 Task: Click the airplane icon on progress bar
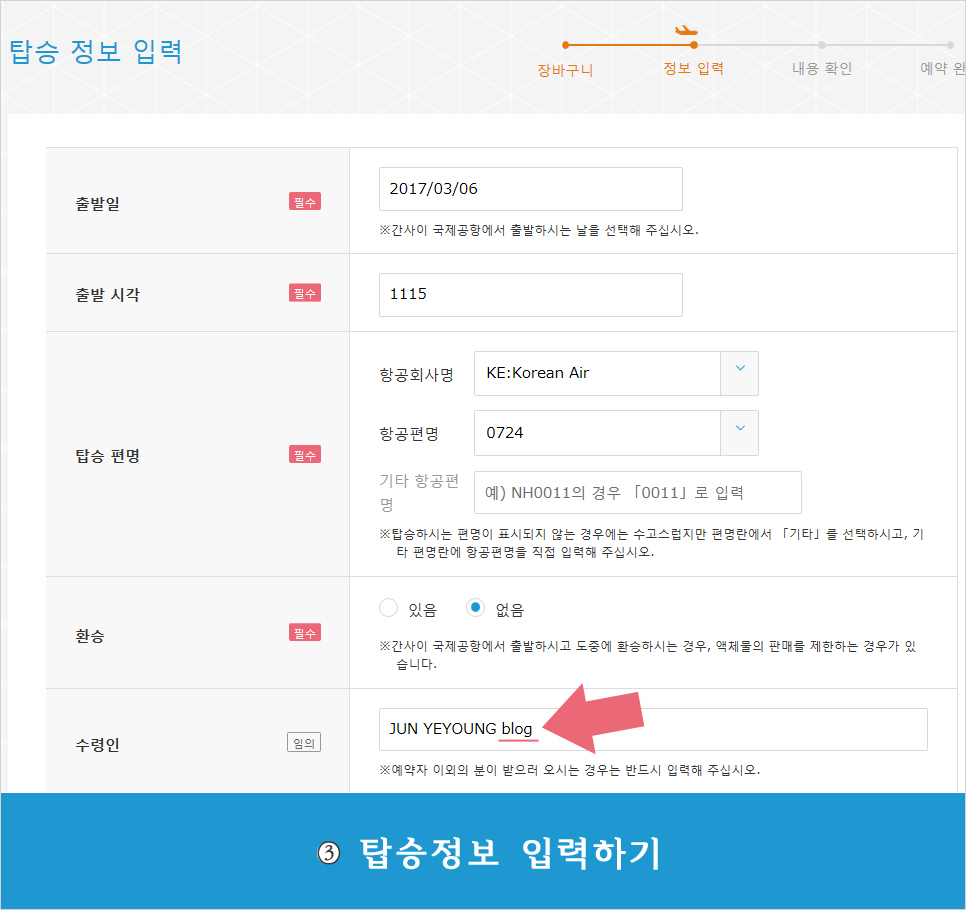686,29
